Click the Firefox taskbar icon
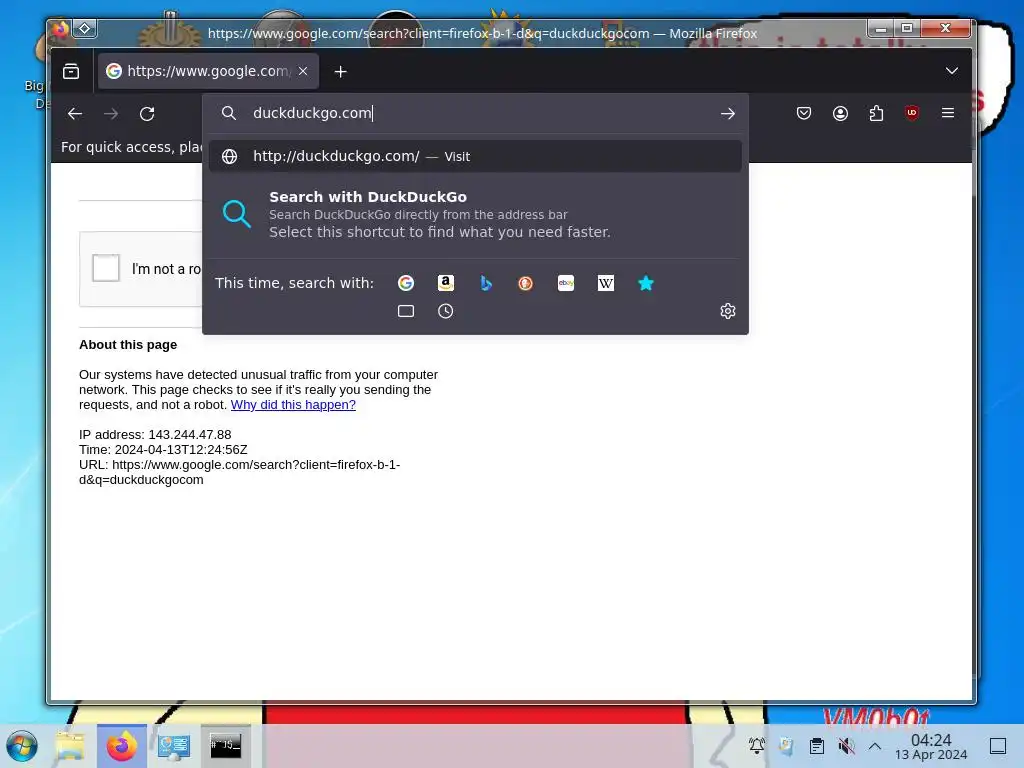Viewport: 1024px width, 768px height. 122,746
